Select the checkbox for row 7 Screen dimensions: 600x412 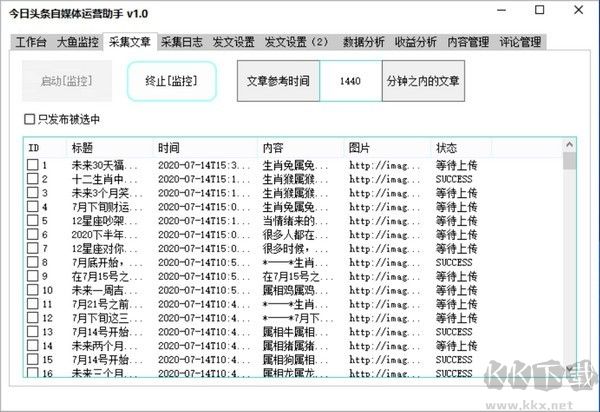(33, 248)
